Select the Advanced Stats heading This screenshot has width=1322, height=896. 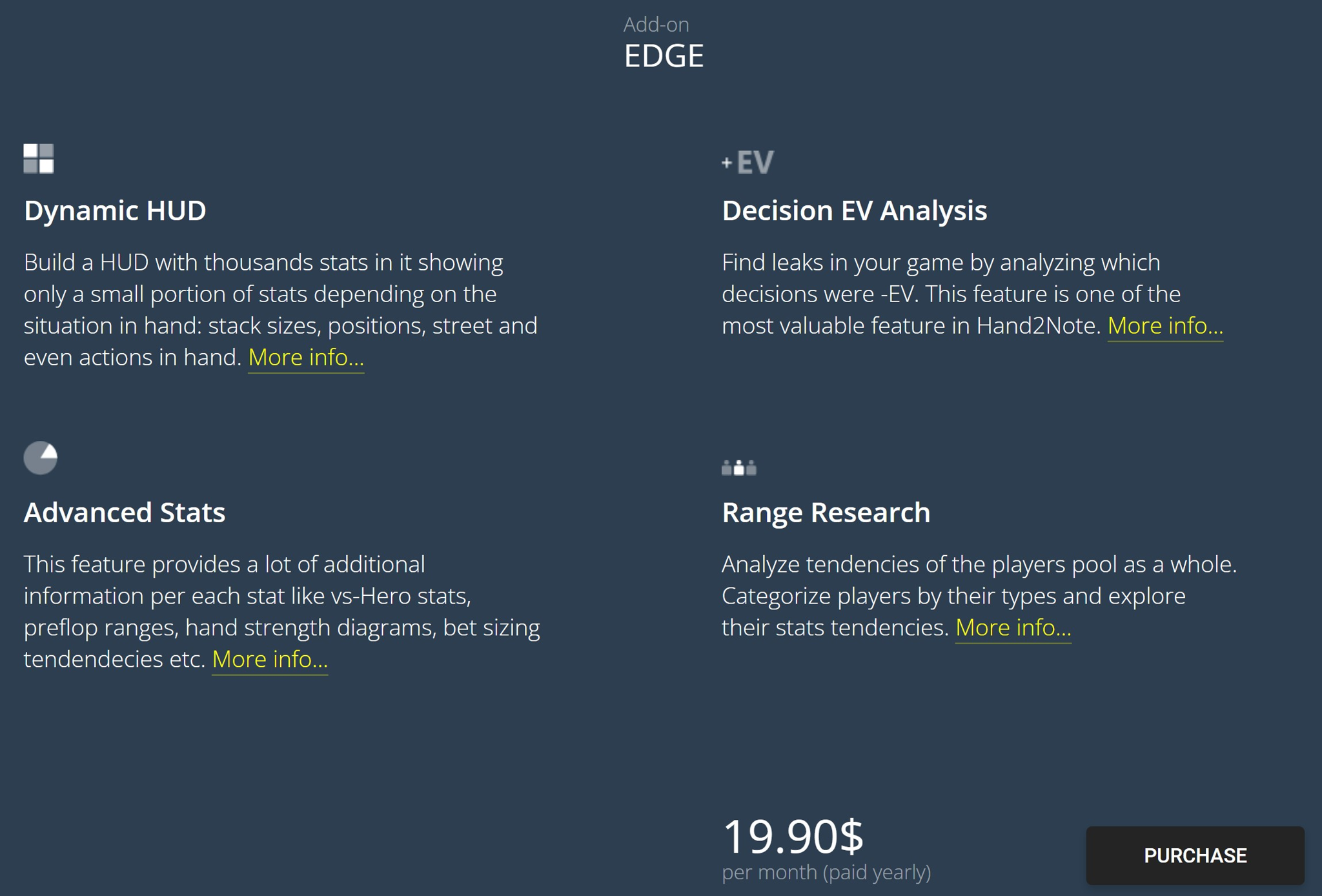click(x=125, y=513)
